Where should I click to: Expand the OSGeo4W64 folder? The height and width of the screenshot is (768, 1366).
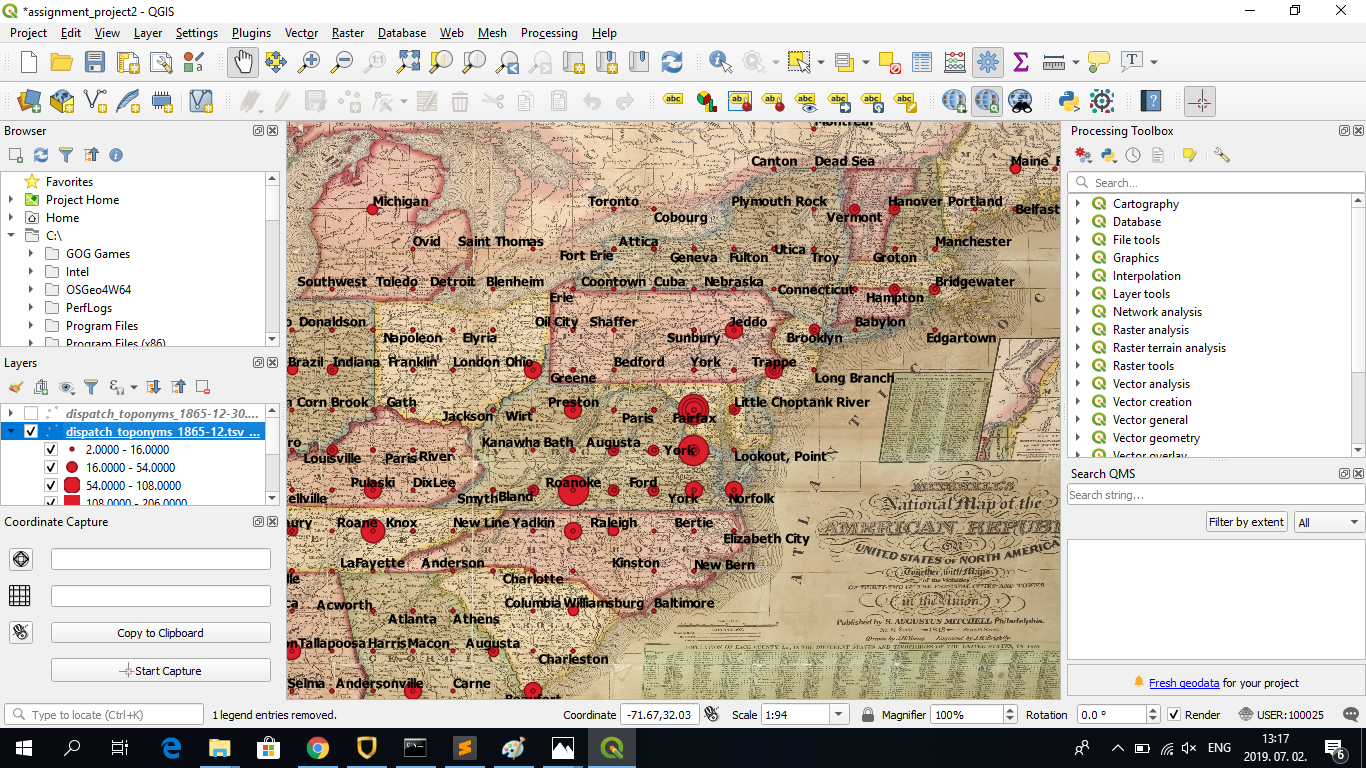coord(31,290)
